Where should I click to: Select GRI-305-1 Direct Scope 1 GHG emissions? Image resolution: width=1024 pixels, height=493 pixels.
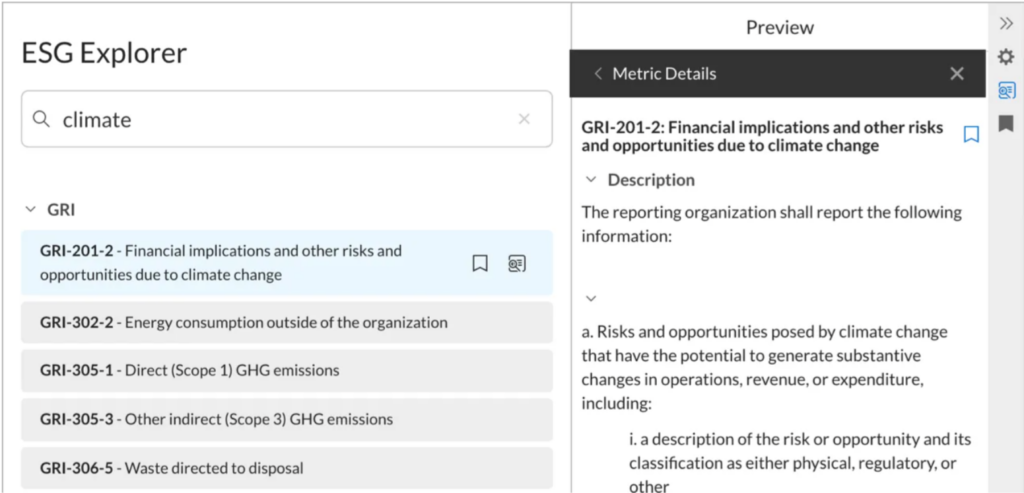[287, 371]
